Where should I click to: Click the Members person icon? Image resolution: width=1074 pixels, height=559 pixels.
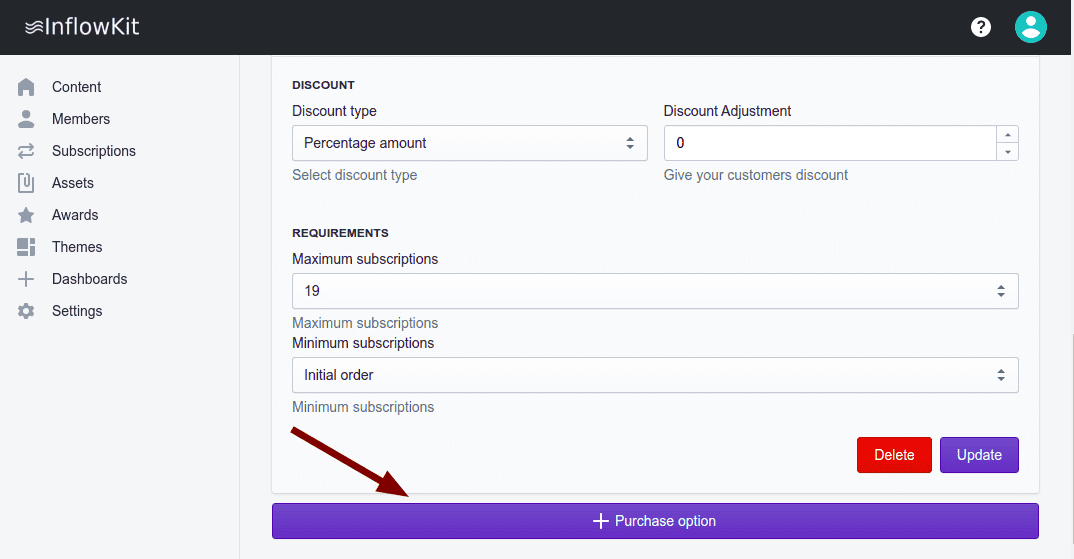click(x=27, y=119)
